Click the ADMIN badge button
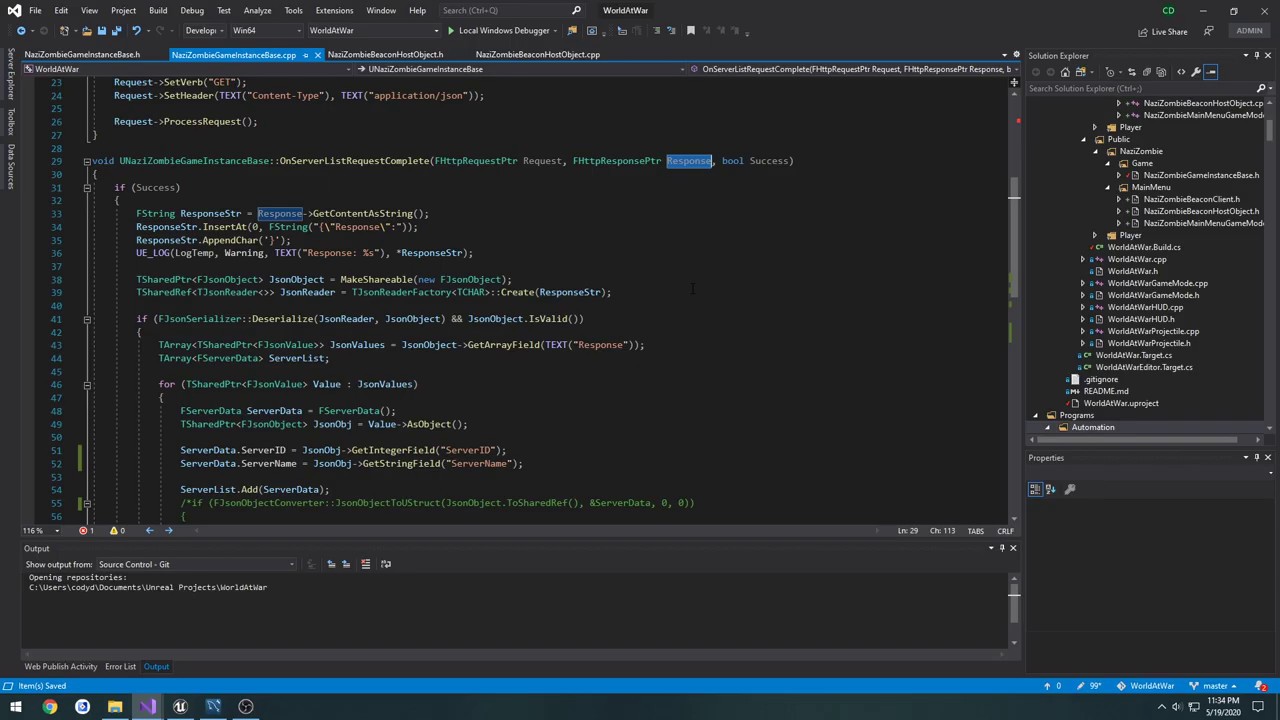This screenshot has width=1280, height=720. [1249, 31]
